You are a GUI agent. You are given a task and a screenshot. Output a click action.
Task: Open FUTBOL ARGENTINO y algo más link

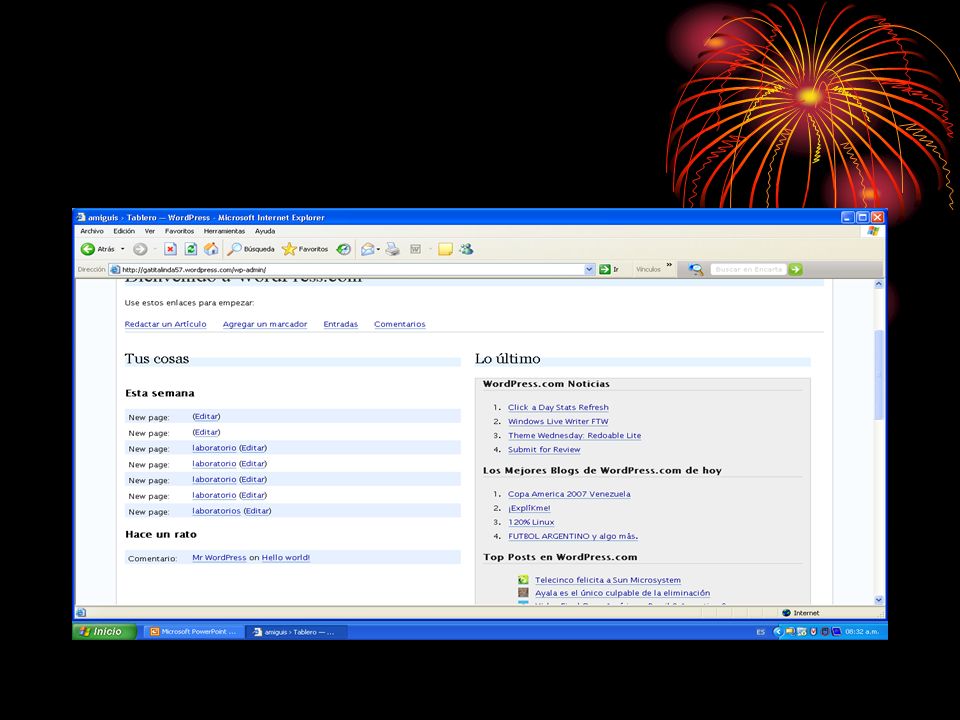(573, 536)
